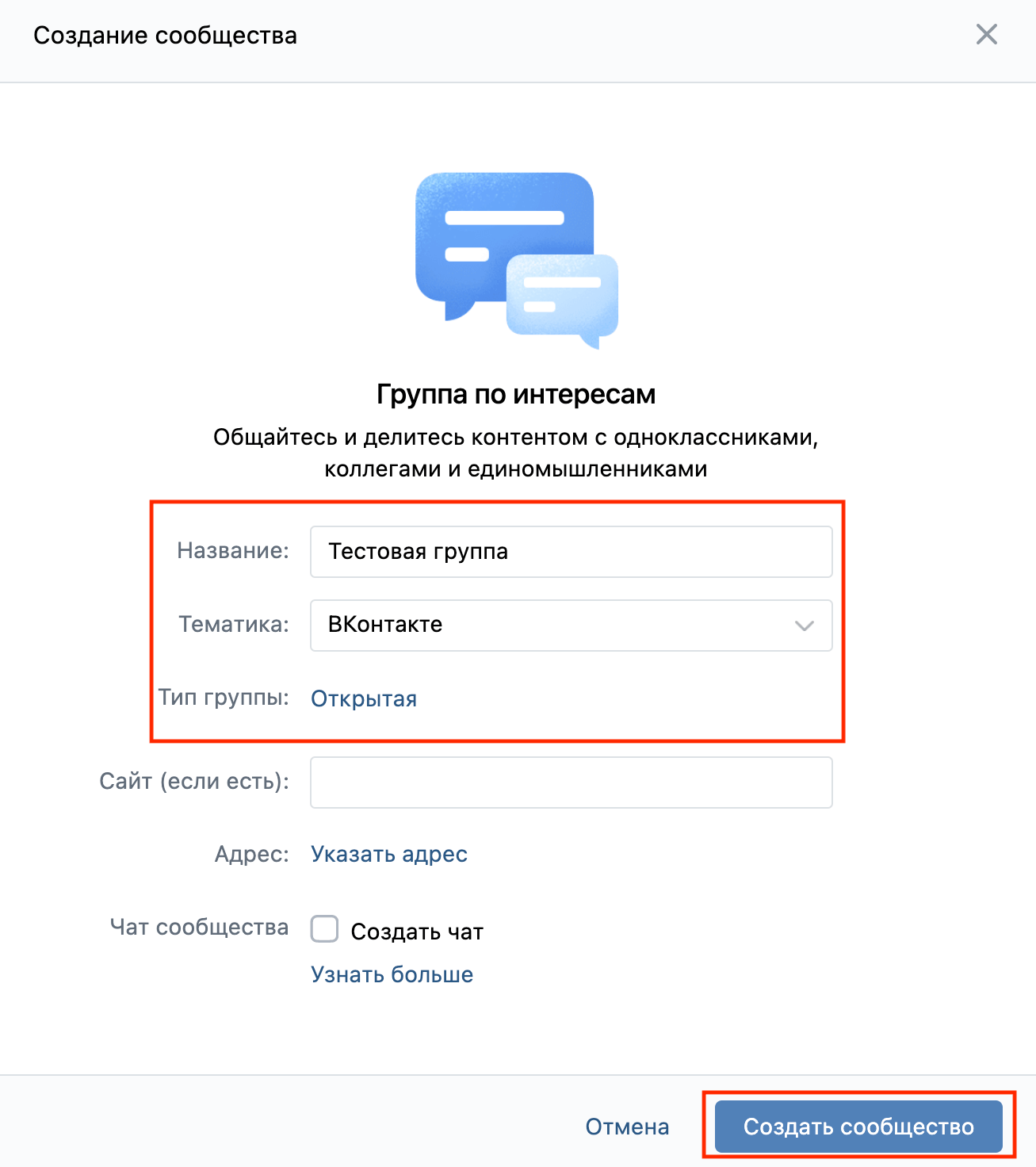1036x1167 pixels.
Task: Select the Группа по интересам heading
Action: click(x=516, y=394)
